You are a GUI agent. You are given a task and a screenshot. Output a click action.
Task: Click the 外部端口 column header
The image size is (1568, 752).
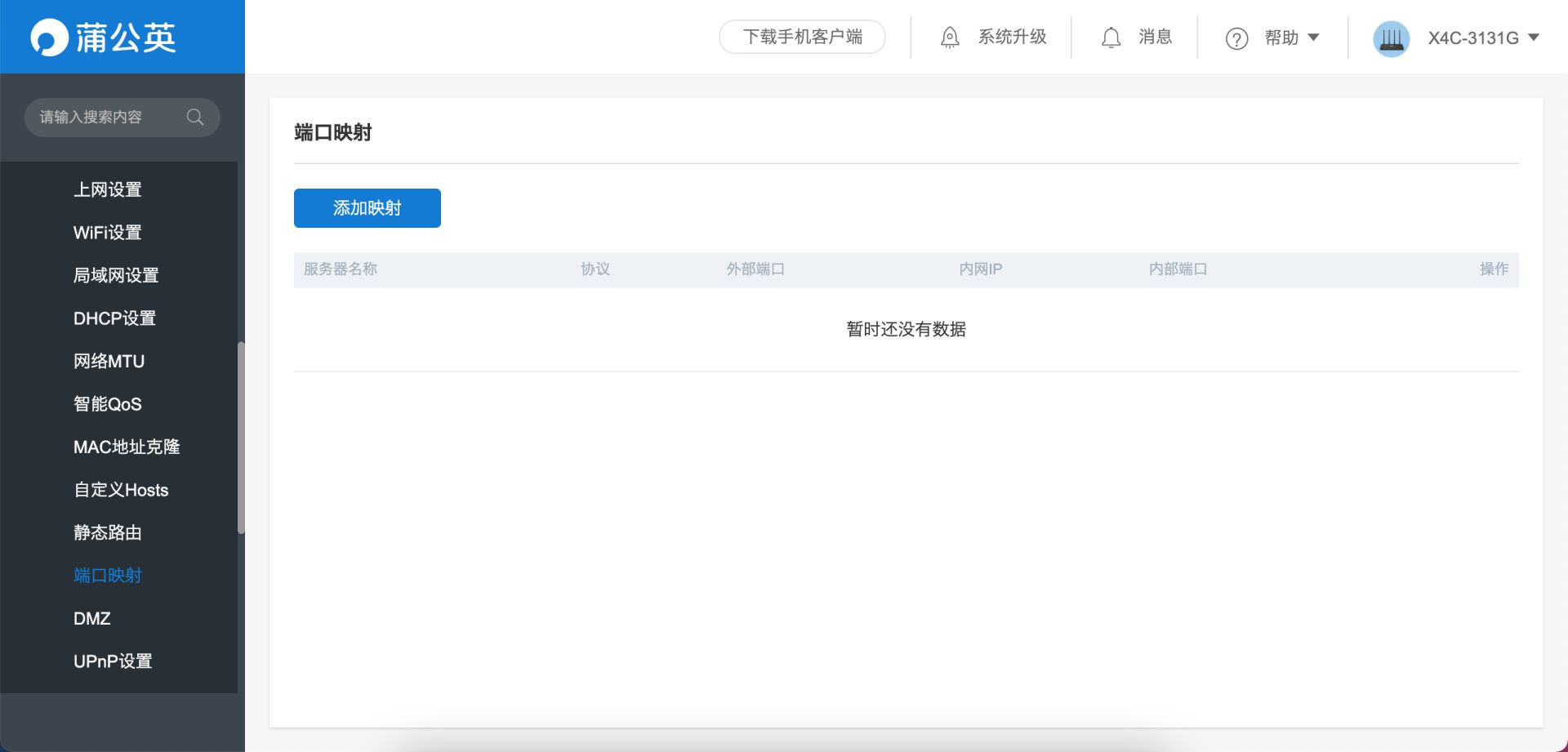(755, 269)
